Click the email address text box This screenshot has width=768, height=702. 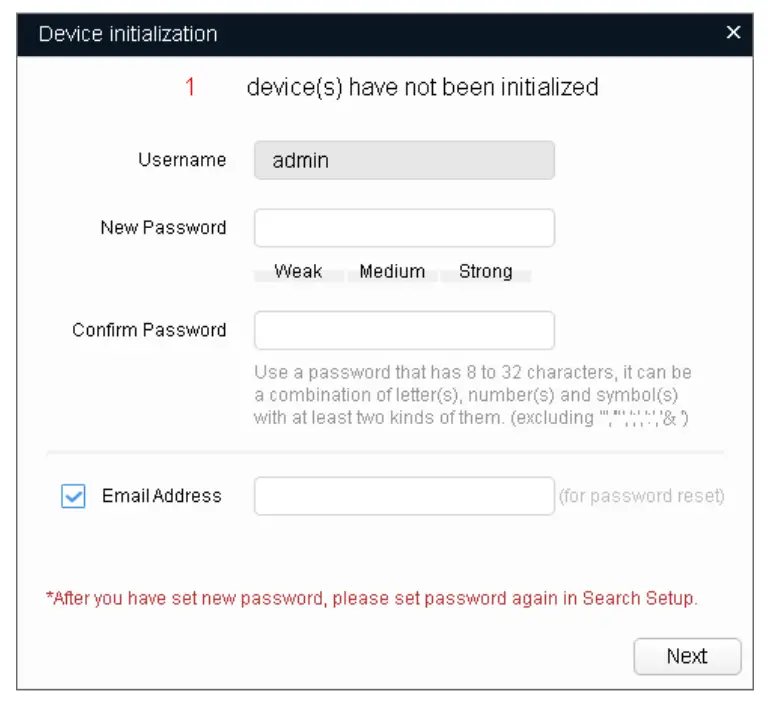pyautogui.click(x=404, y=496)
